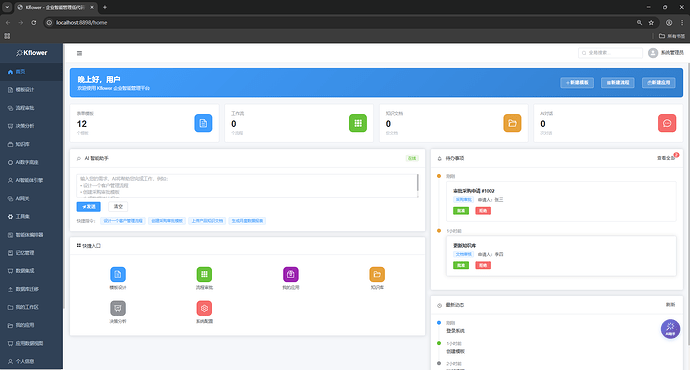Click the zoom magnifier icon in address bar
The height and width of the screenshot is (370, 690).
[639, 22]
